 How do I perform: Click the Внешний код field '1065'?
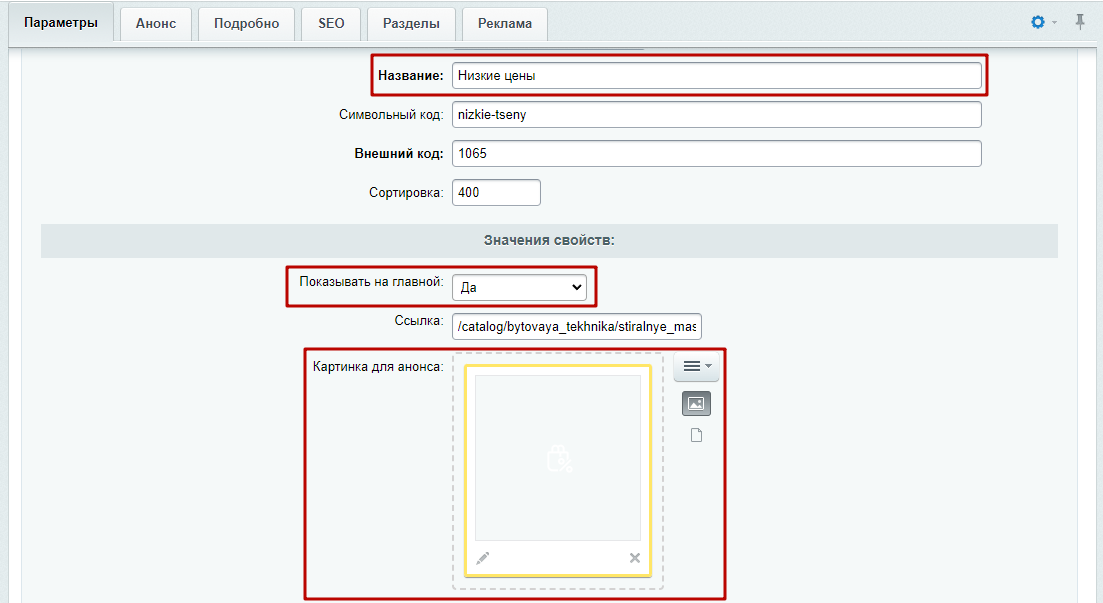[x=716, y=153]
